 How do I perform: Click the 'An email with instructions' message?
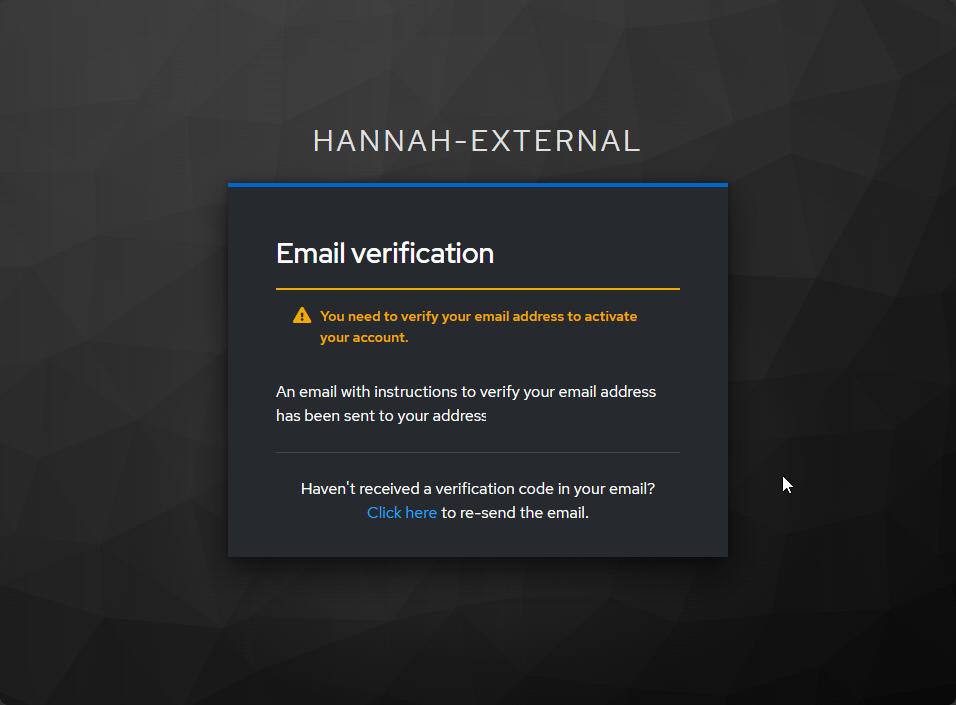coord(466,404)
